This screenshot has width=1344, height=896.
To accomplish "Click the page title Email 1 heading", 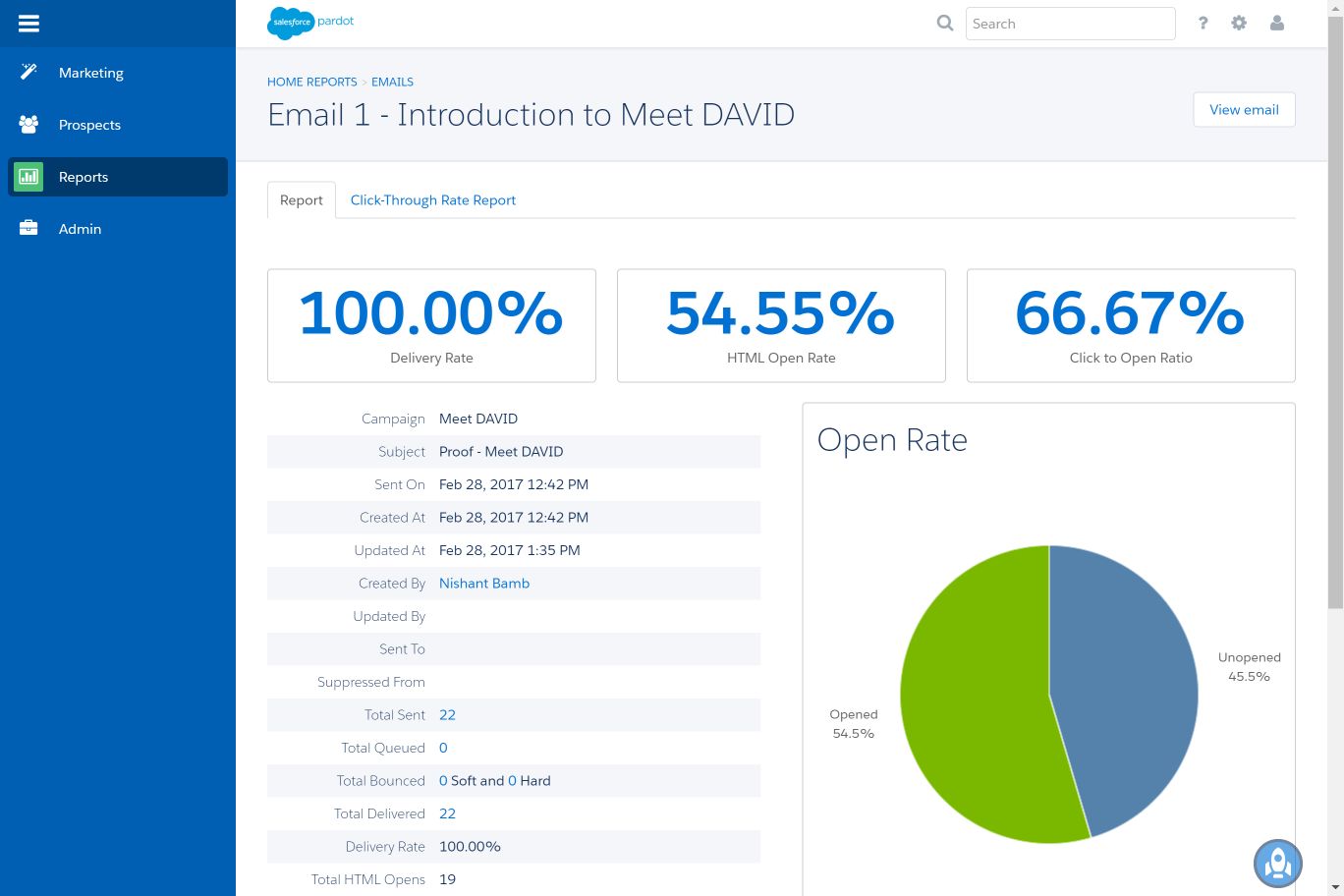I will tap(531, 115).
